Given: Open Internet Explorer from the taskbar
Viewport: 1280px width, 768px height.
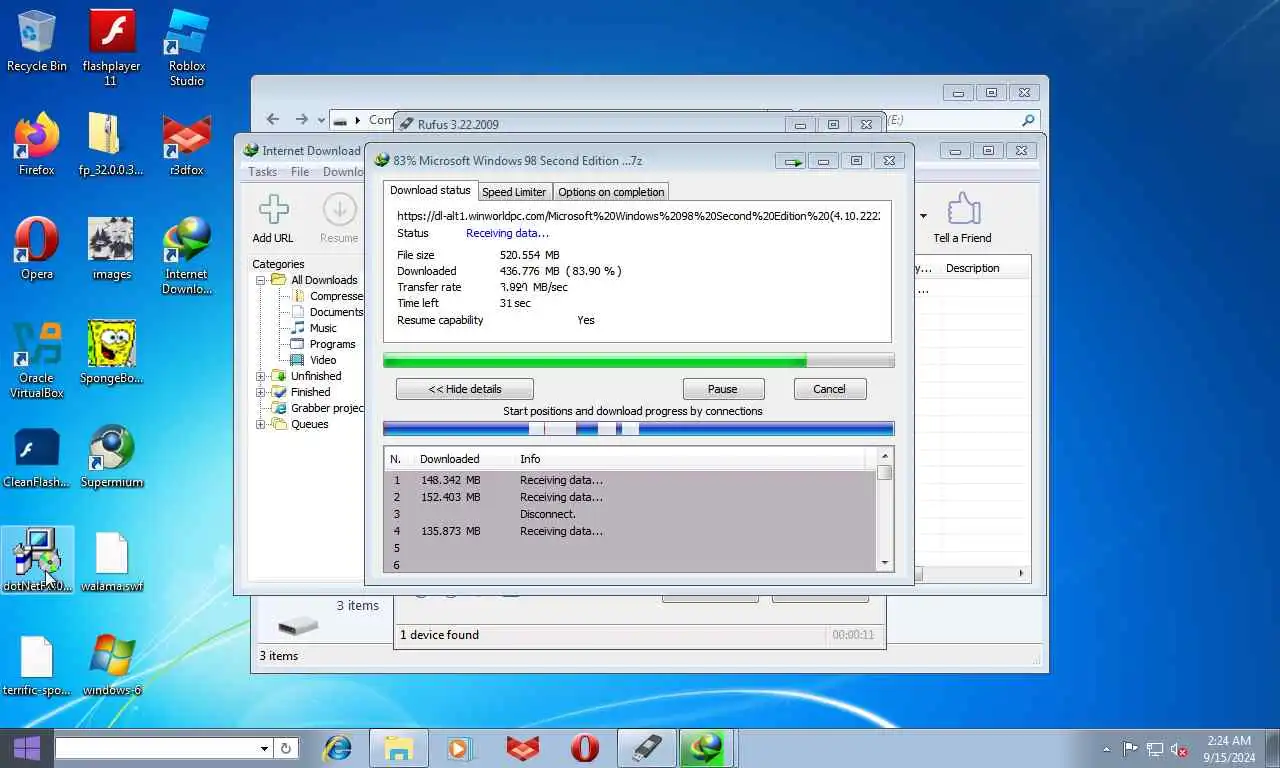Looking at the screenshot, I should pos(337,748).
